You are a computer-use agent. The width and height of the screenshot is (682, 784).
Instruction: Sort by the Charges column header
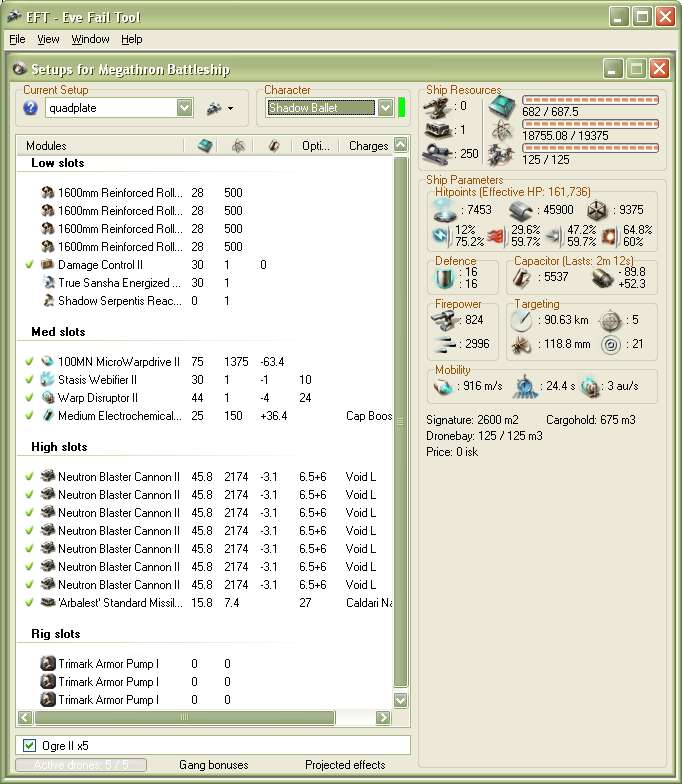point(366,146)
